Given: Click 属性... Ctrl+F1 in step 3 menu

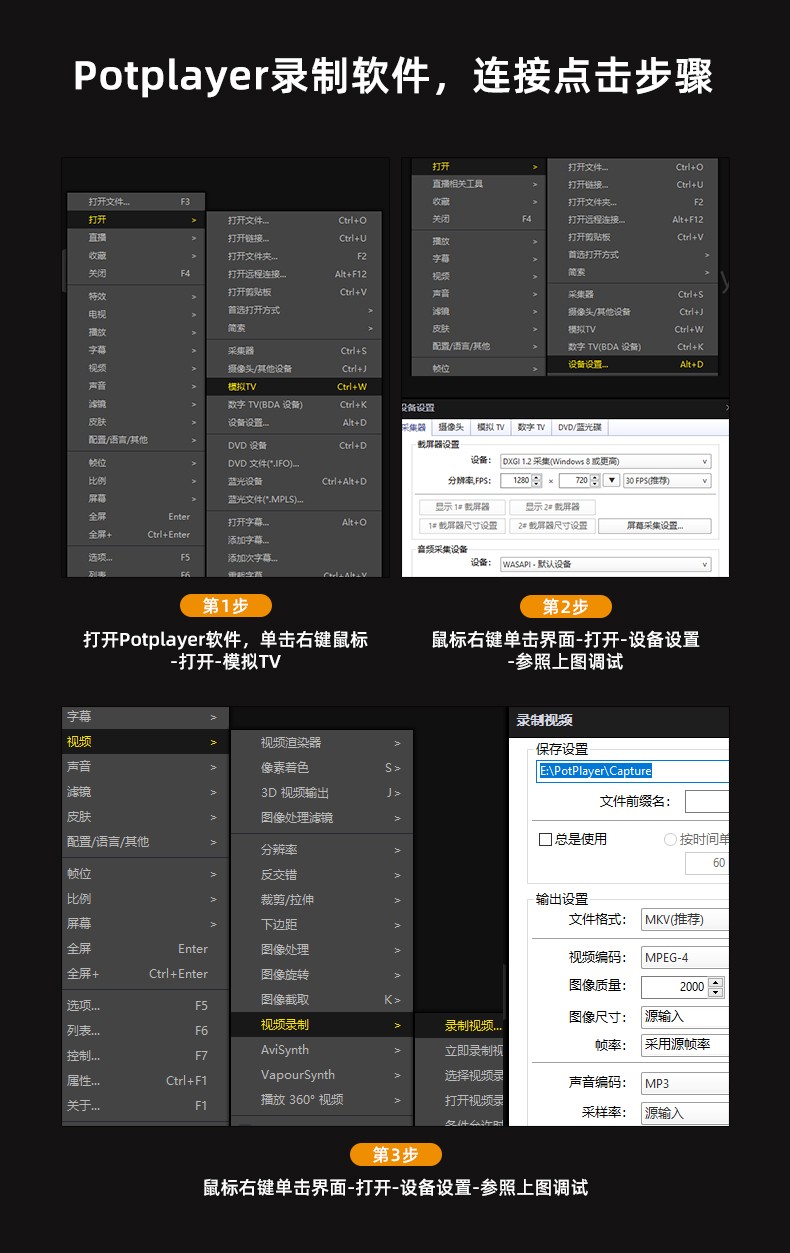Looking at the screenshot, I should point(145,1081).
